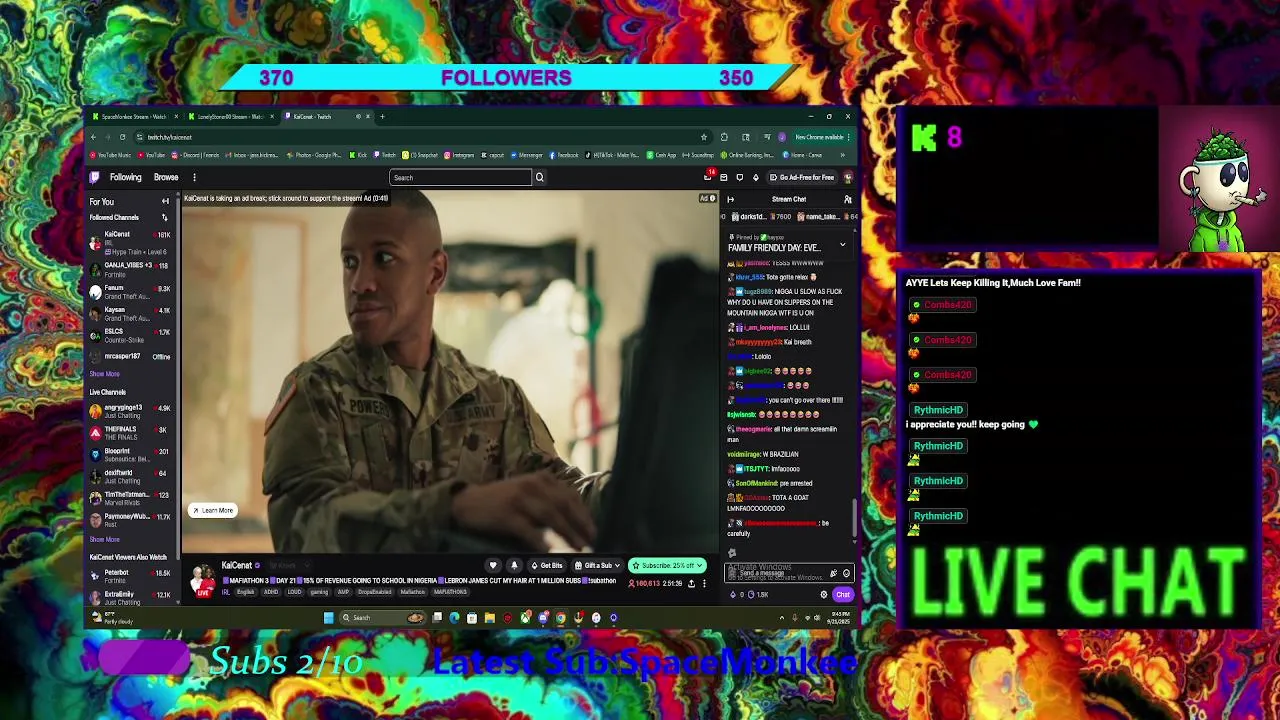Collapse Stream Chat with arrow icon
This screenshot has width=1280, height=720.
[730, 199]
